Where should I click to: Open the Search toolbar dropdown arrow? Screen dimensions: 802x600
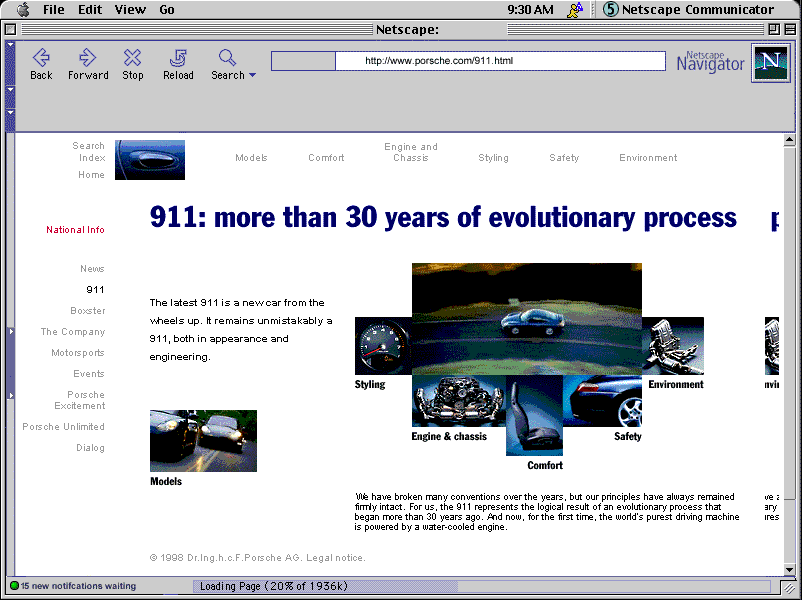click(253, 75)
